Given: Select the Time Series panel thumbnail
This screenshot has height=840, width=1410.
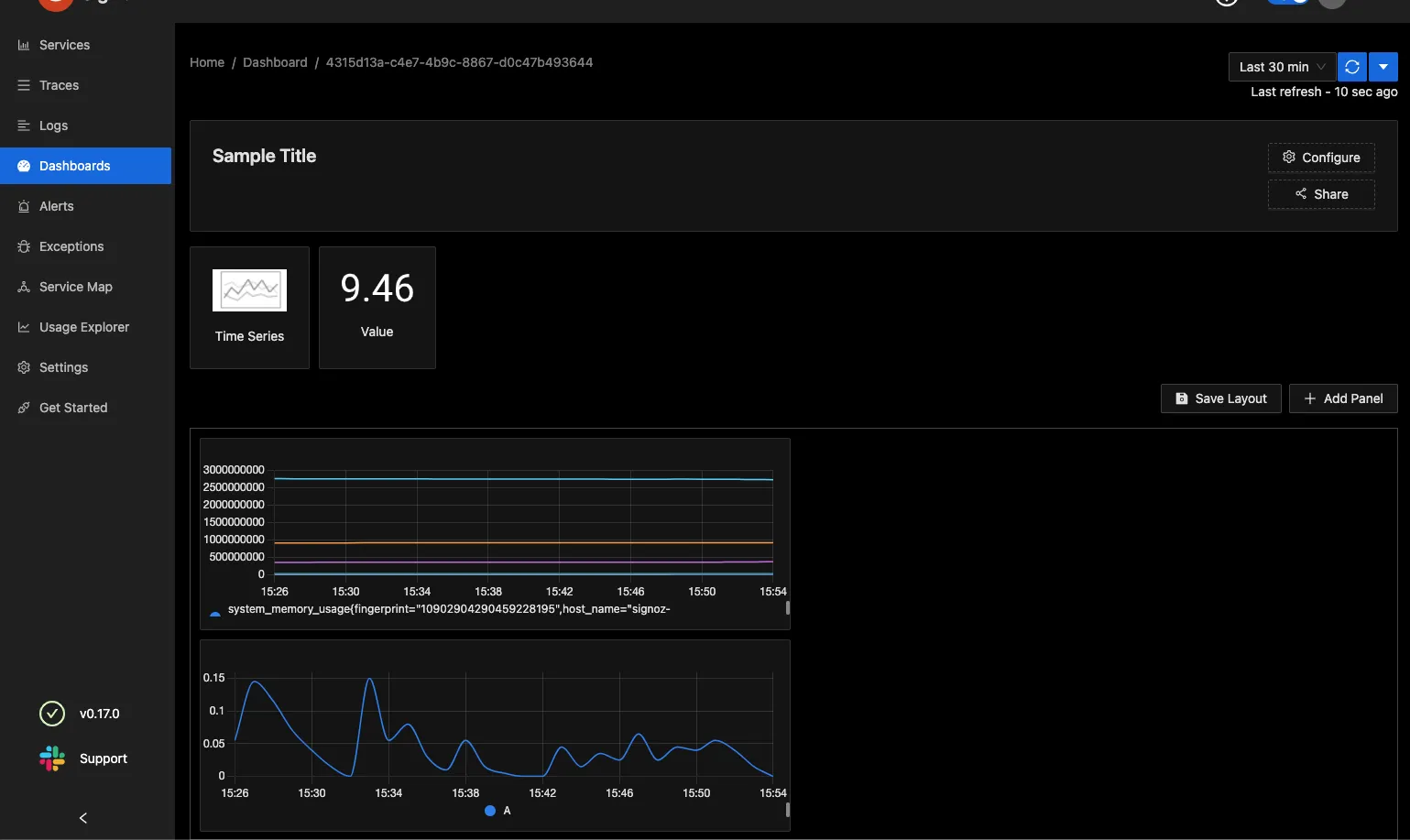Looking at the screenshot, I should coord(249,308).
